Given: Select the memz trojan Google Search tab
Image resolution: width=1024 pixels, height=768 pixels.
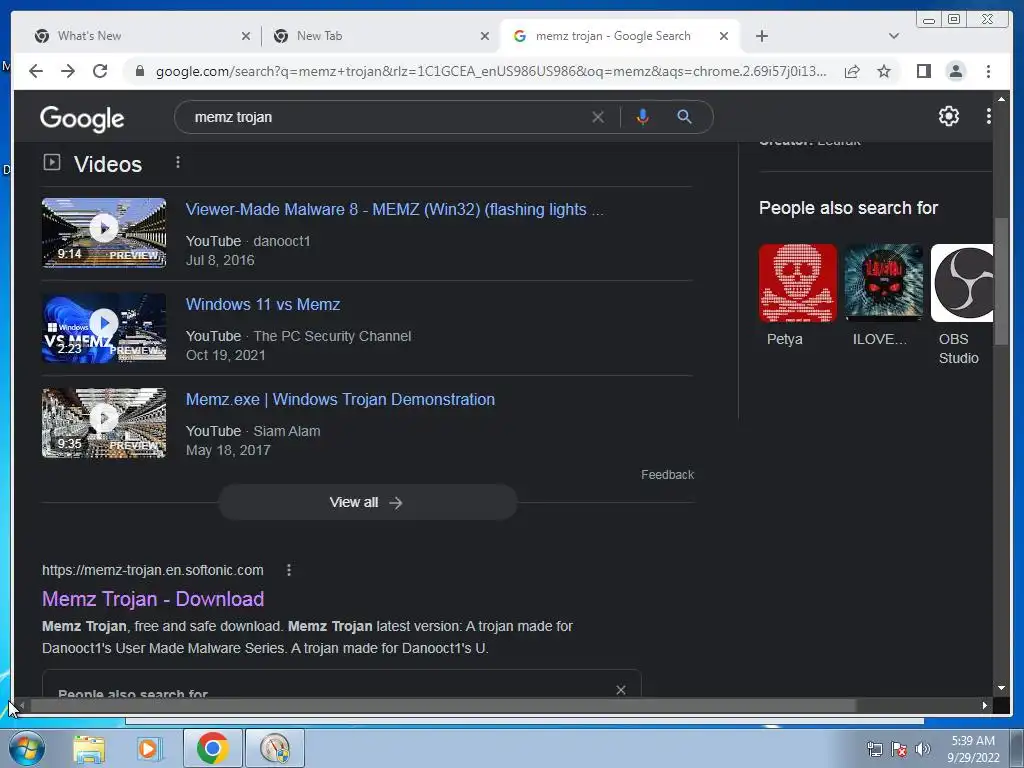Looking at the screenshot, I should [x=619, y=36].
